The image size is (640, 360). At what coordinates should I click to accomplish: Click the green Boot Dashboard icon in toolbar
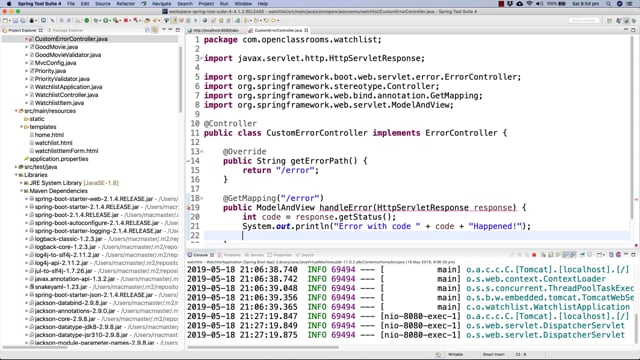(x=87, y=20)
